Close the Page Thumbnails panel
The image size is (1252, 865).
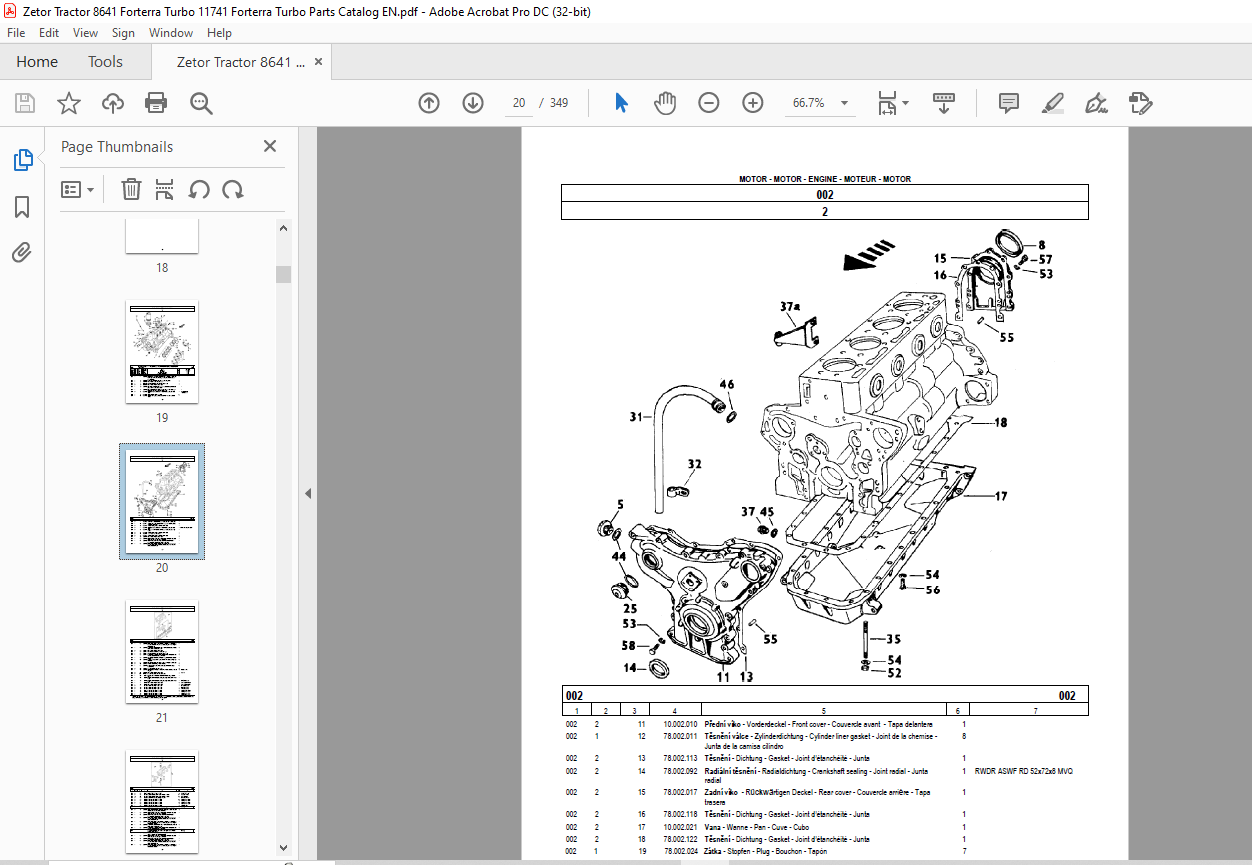click(x=270, y=146)
